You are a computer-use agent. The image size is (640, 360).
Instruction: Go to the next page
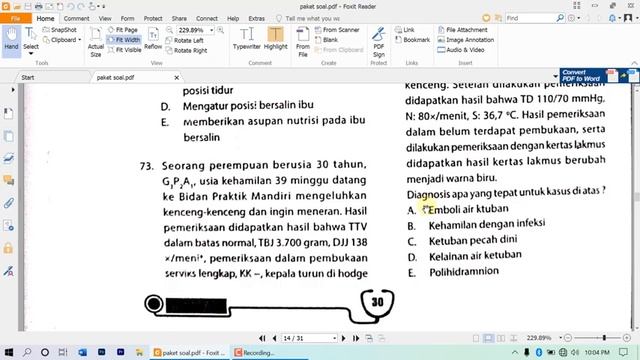[x=343, y=338]
